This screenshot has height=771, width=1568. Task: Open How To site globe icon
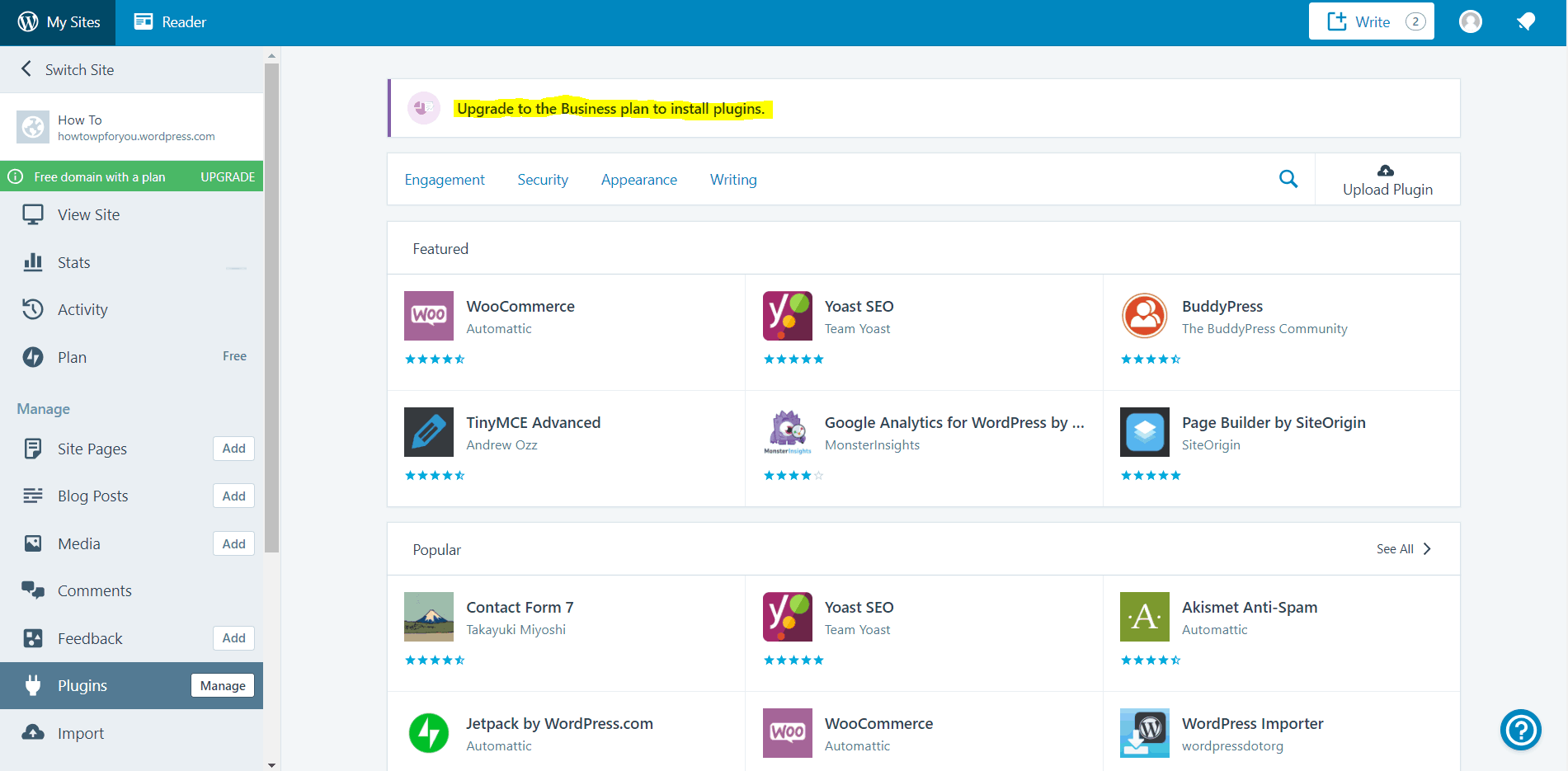(x=33, y=127)
